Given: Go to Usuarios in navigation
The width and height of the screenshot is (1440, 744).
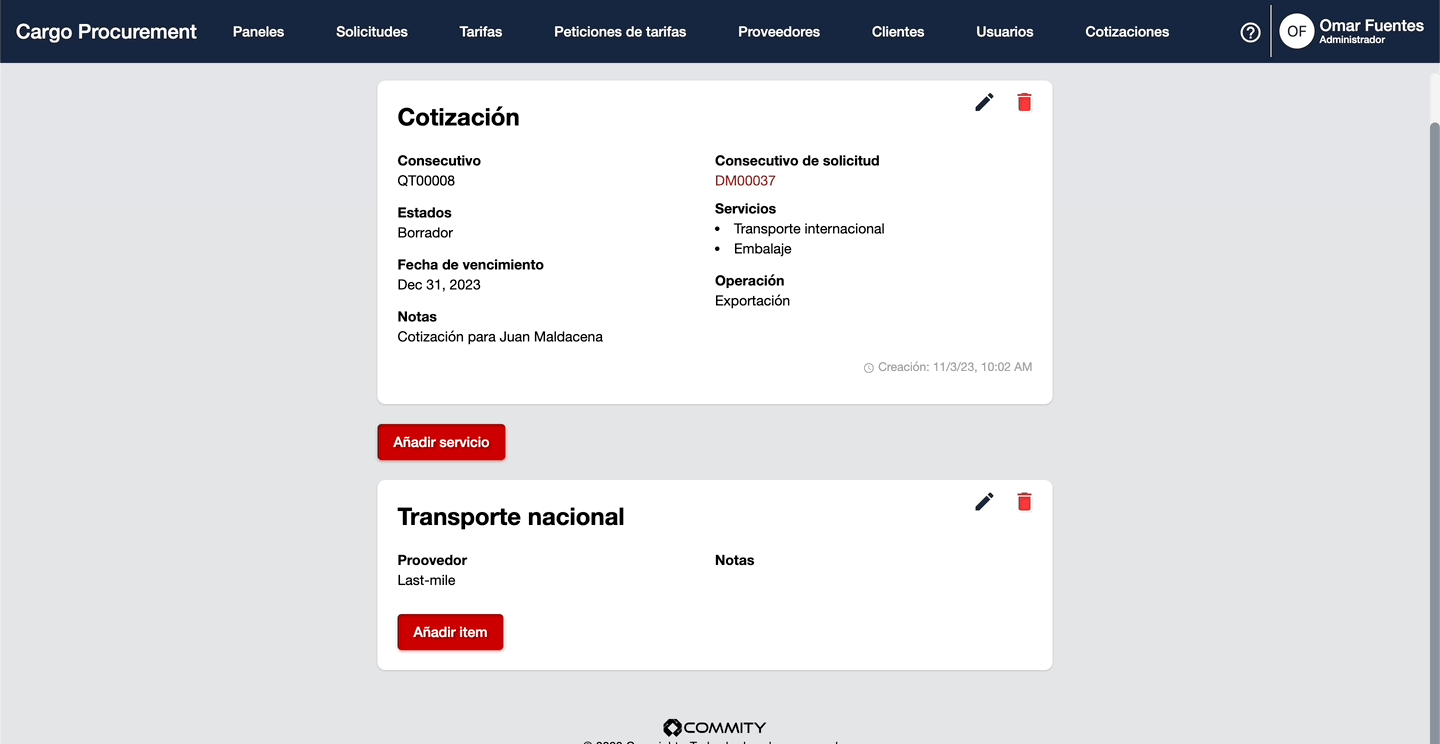Looking at the screenshot, I should 1005,32.
